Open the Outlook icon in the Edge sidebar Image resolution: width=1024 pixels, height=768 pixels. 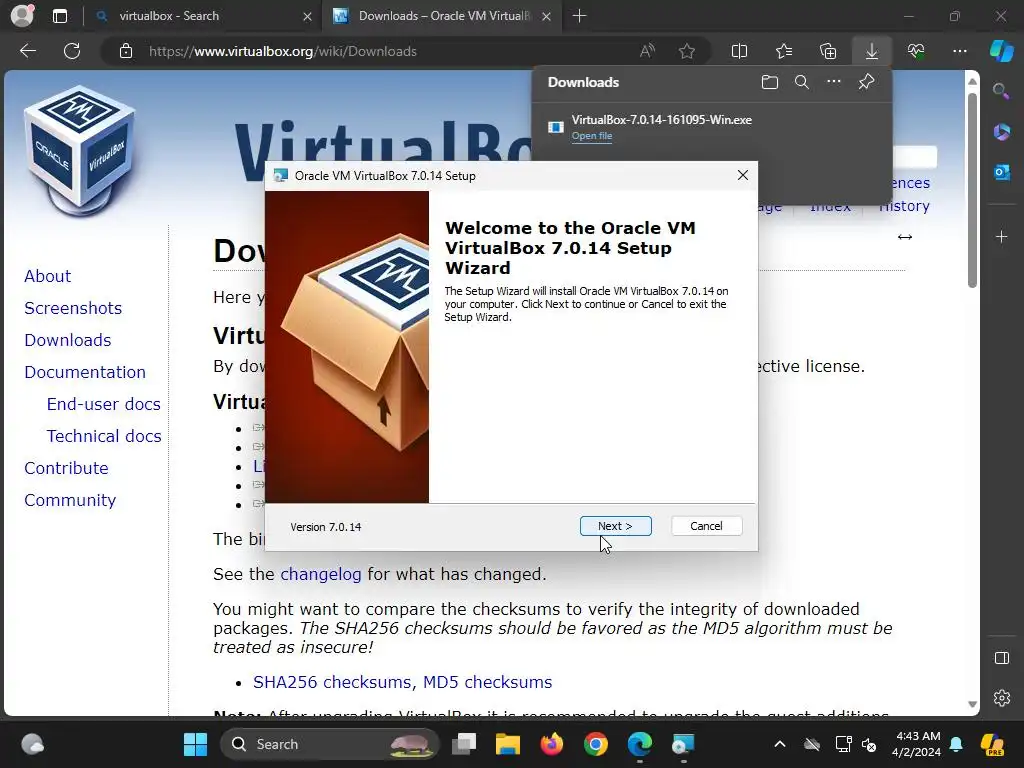coord(1001,172)
